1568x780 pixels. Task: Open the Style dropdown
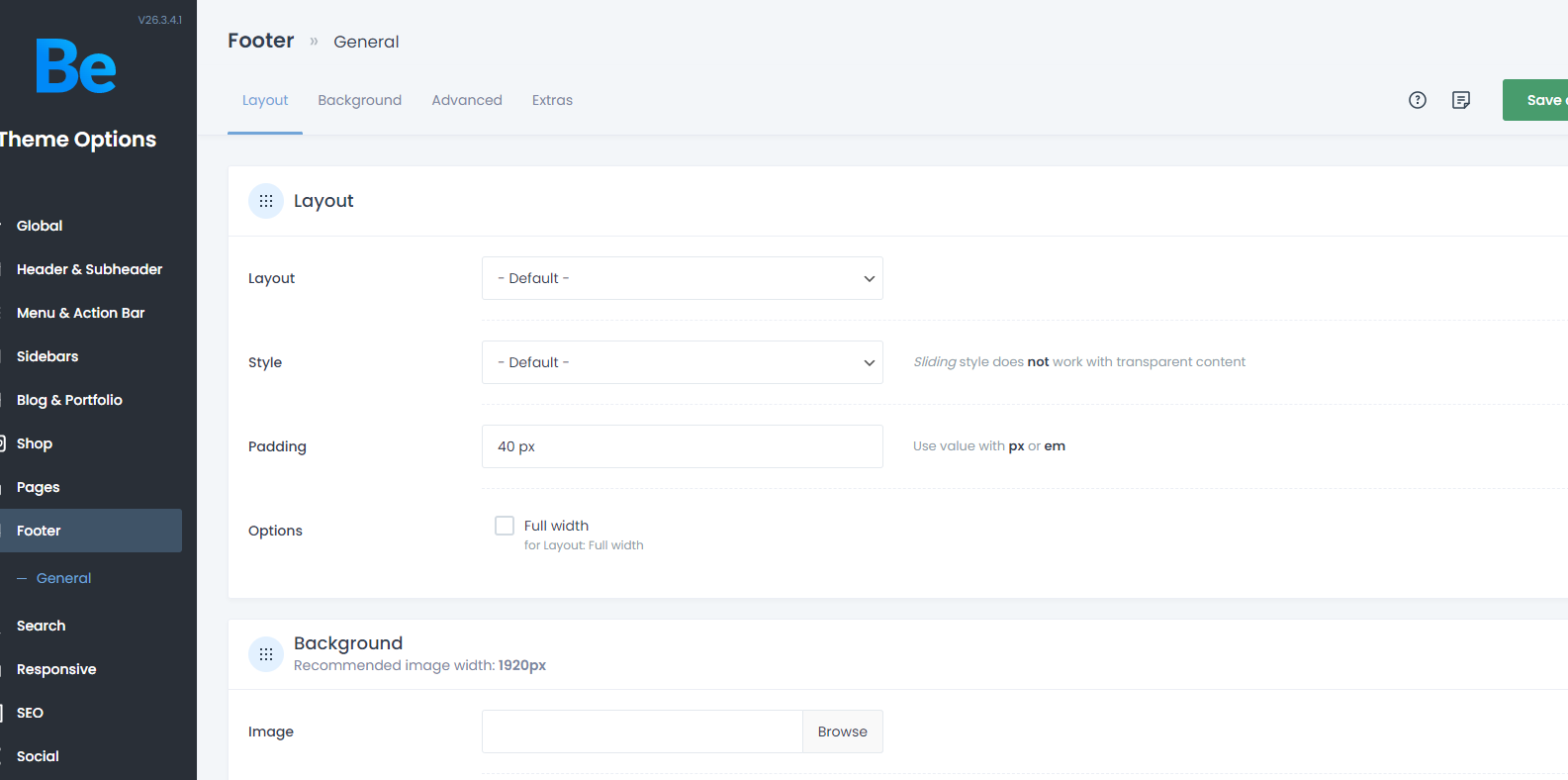coord(683,362)
